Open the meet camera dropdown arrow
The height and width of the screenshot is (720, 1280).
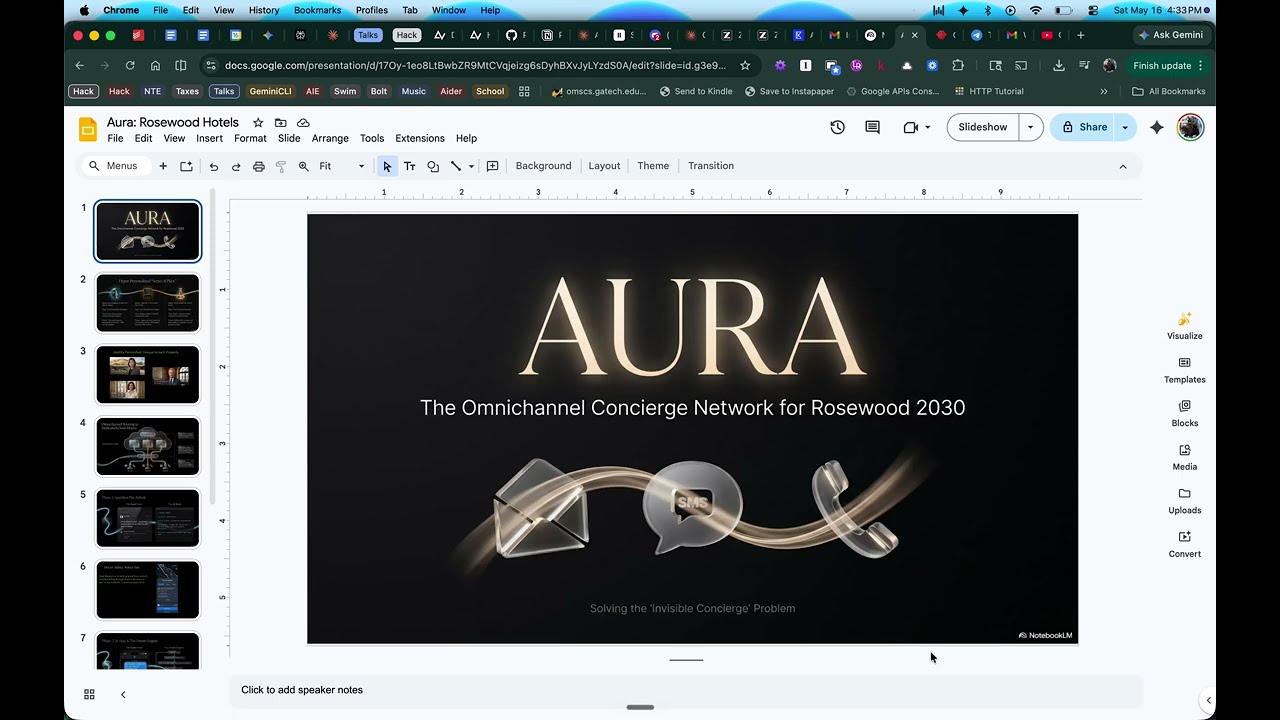pyautogui.click(x=927, y=127)
